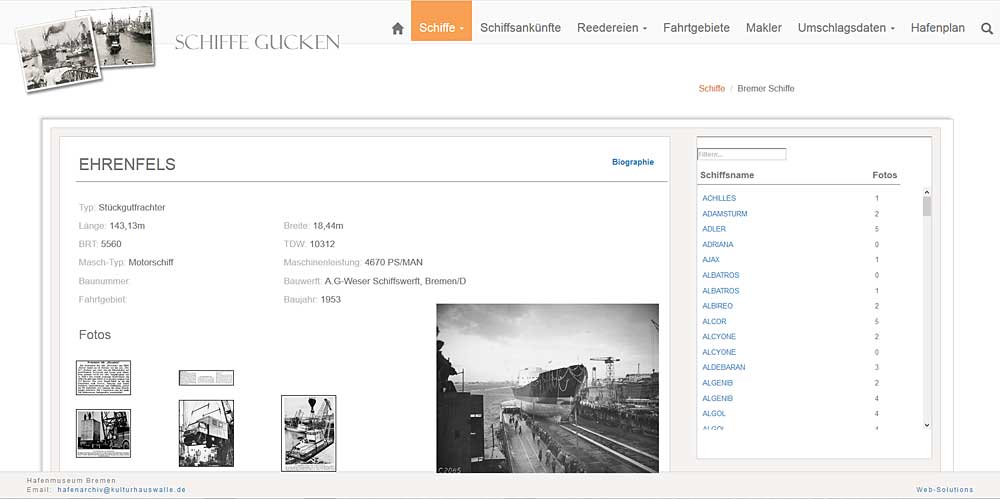Click the Typ value Stückgutfrachter

click(132, 207)
